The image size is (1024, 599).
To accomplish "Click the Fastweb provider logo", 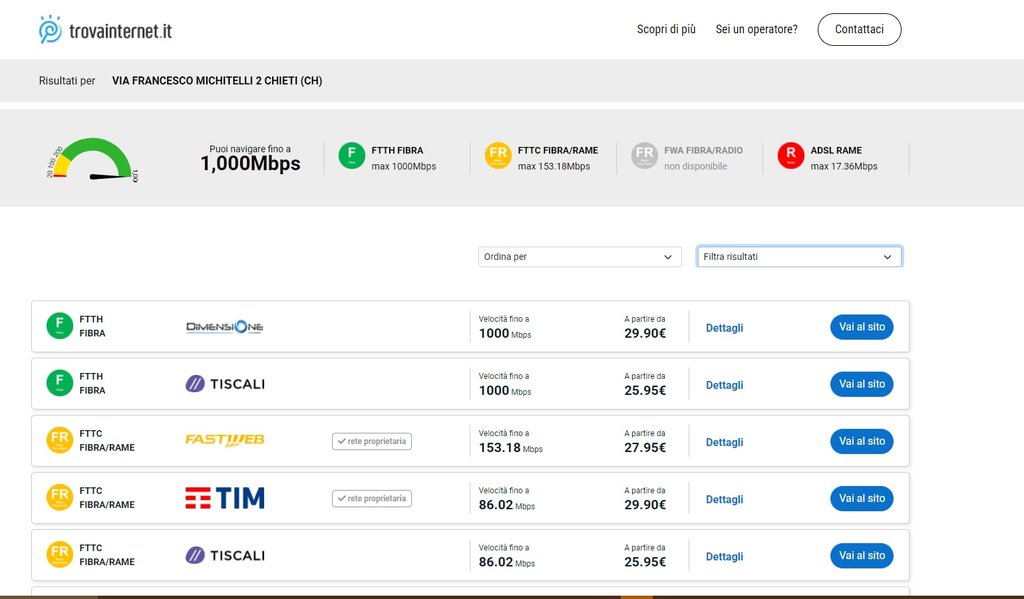I will pyautogui.click(x=225, y=441).
